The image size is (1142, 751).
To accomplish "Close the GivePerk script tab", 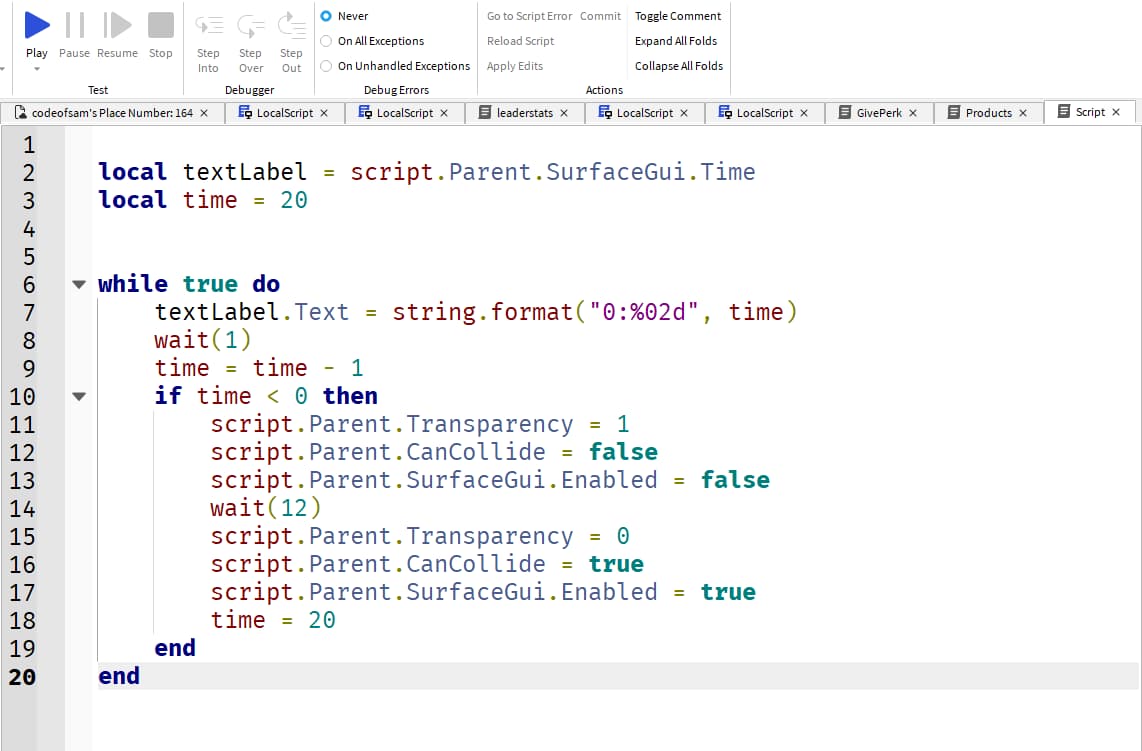I will [913, 113].
